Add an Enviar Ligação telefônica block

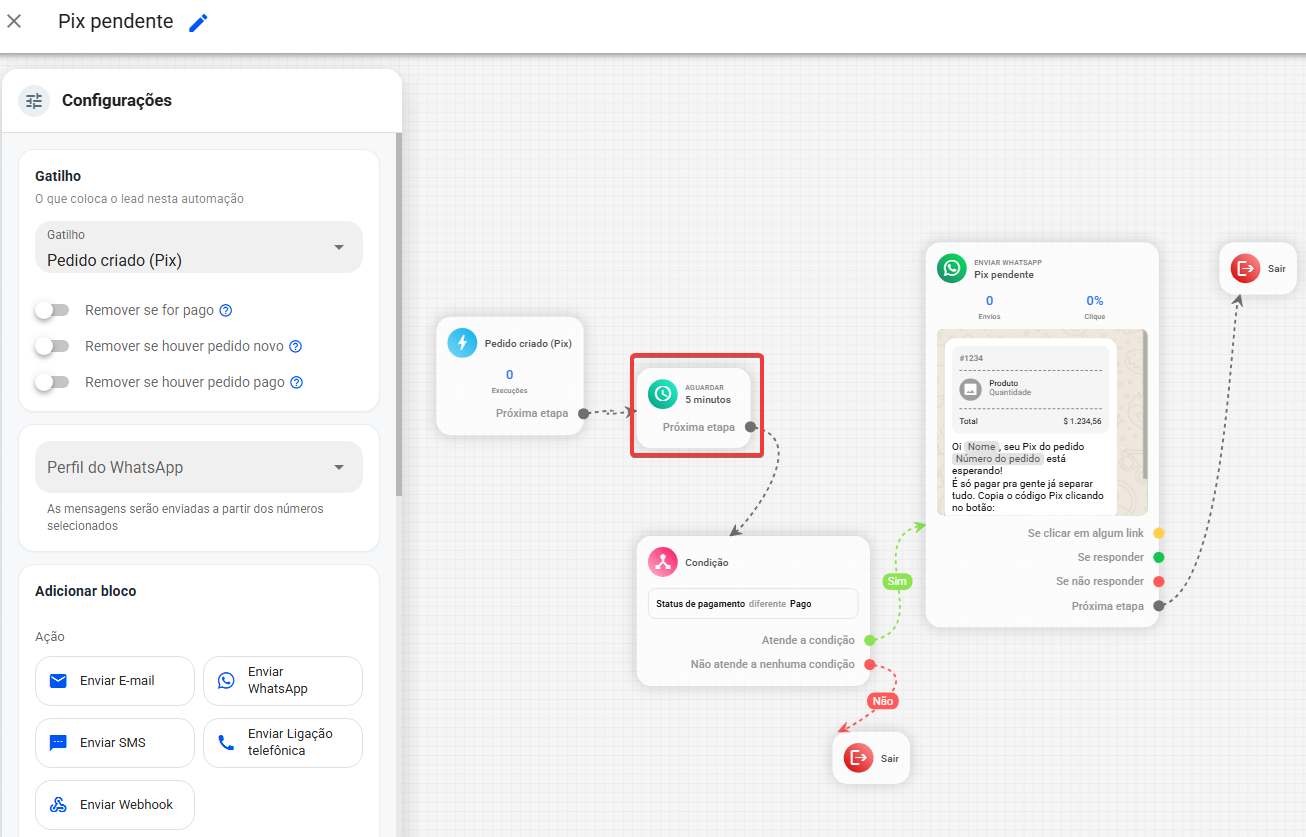(x=283, y=743)
